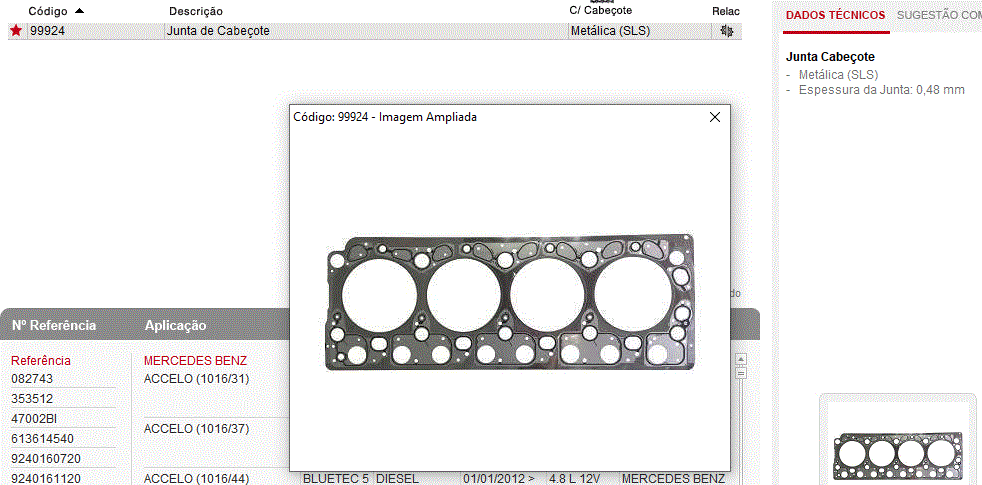The image size is (982, 485).
Task: Switch to Dados Técnicos tab
Action: pos(835,15)
